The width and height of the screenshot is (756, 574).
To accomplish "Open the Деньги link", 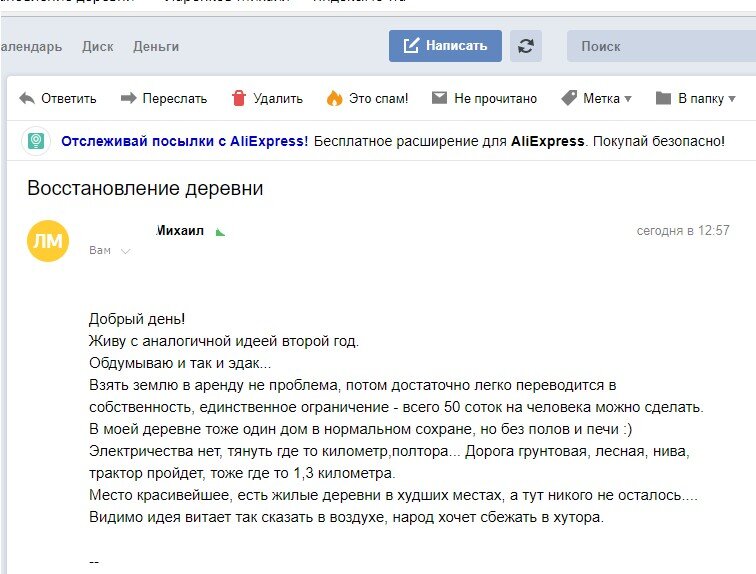I will [156, 47].
